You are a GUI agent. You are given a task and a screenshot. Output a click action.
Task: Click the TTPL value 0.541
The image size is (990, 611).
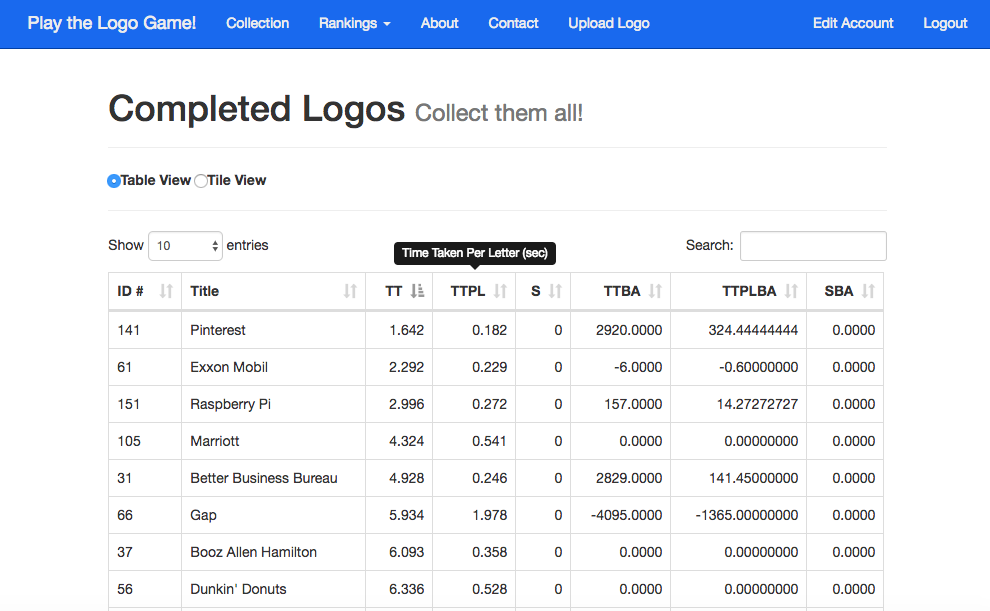click(489, 441)
